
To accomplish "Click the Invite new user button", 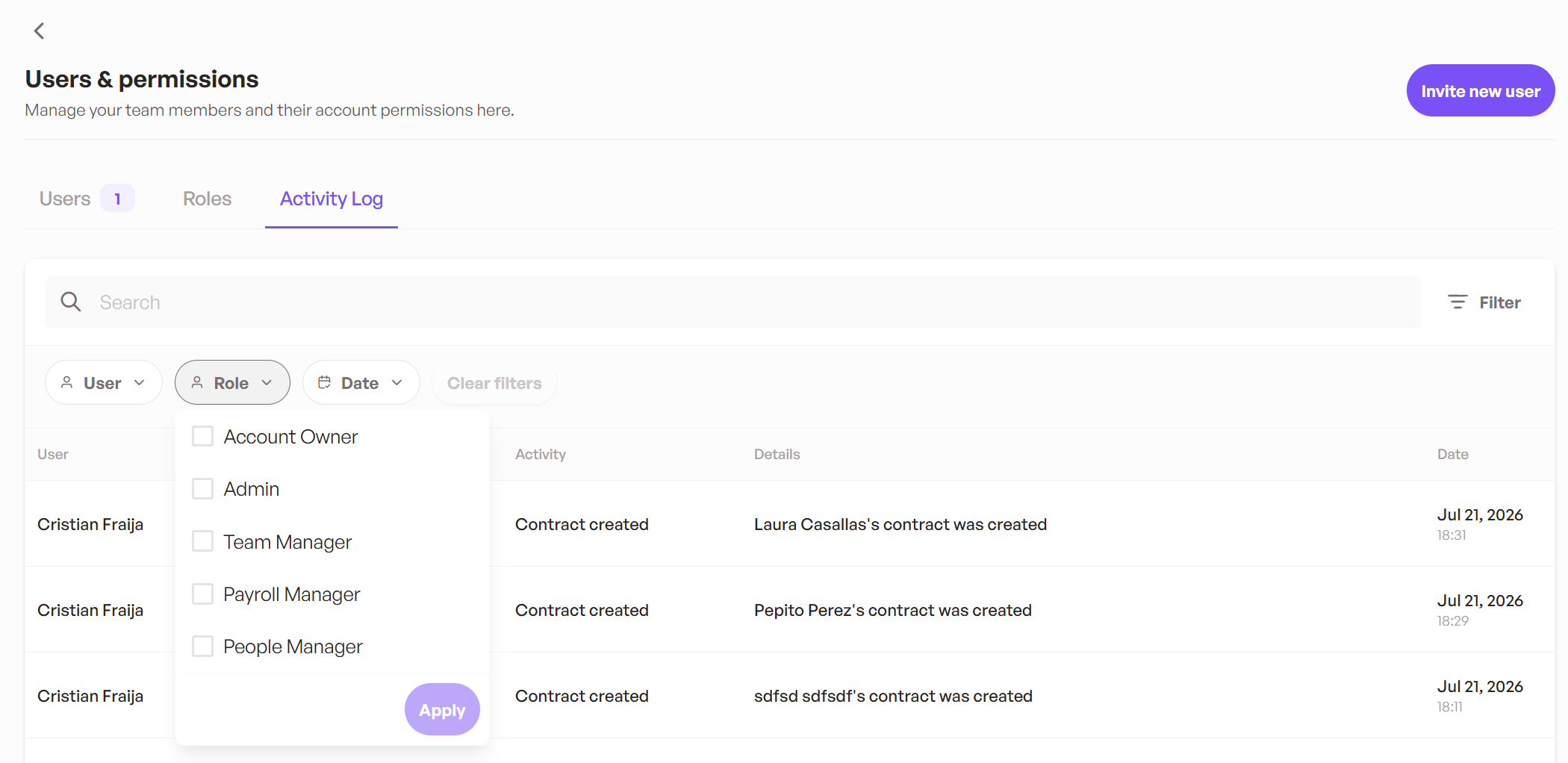I will [x=1481, y=90].
